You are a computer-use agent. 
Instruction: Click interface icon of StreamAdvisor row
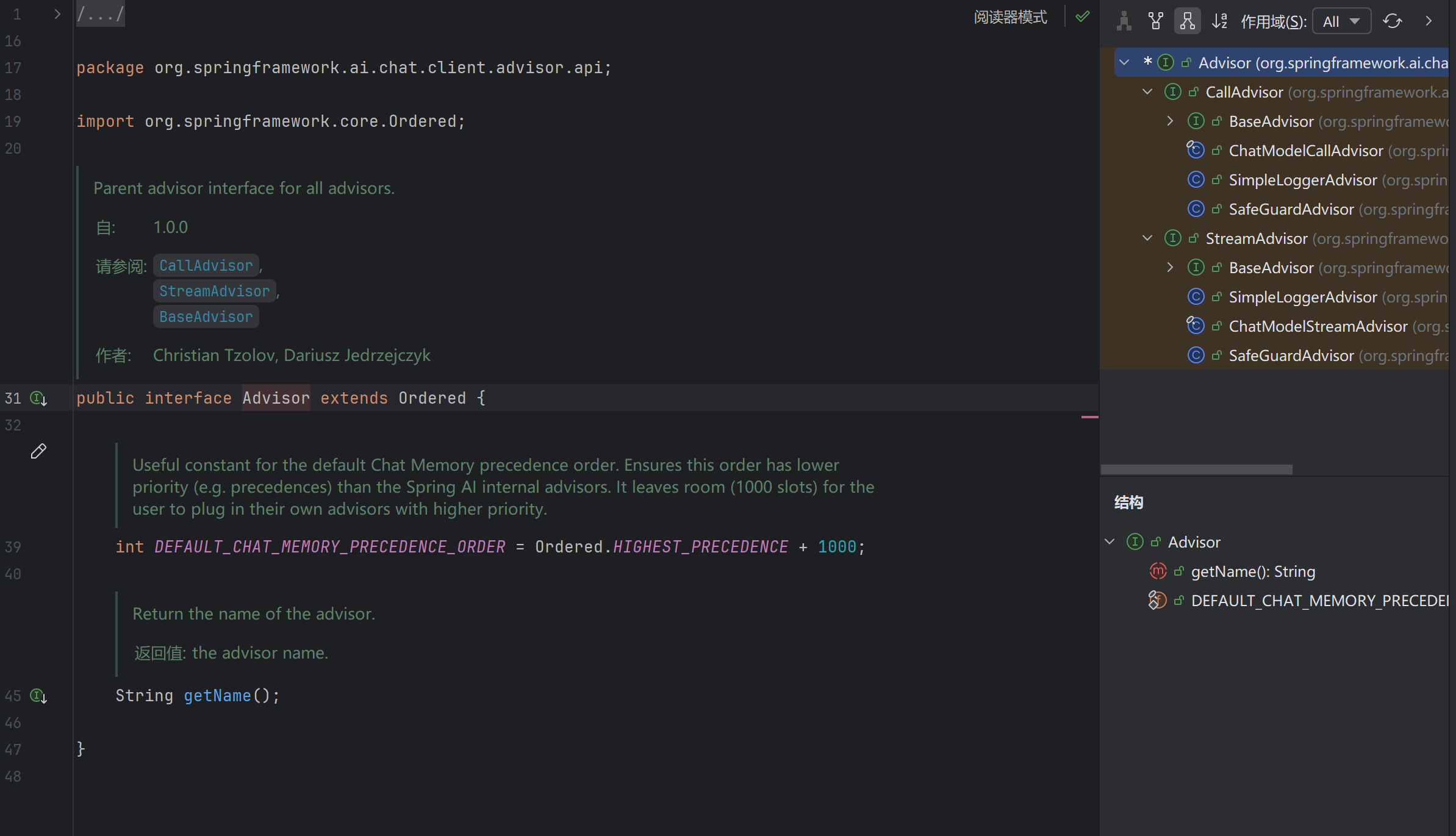coord(1172,238)
